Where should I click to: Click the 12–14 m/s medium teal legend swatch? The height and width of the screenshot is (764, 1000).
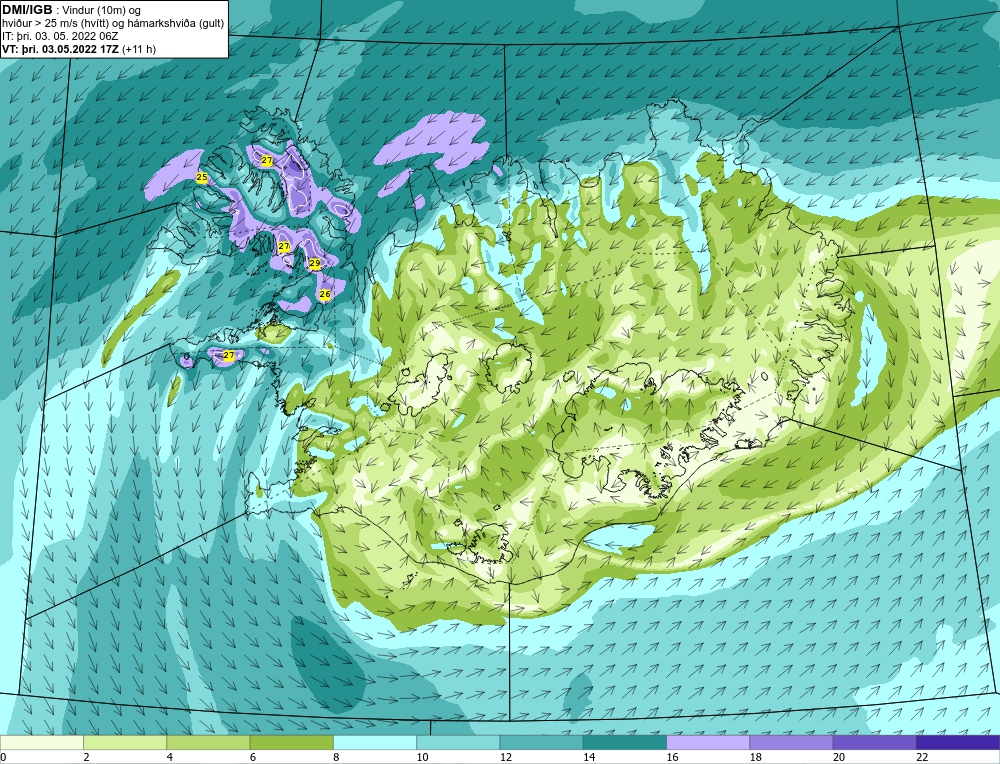click(x=541, y=743)
